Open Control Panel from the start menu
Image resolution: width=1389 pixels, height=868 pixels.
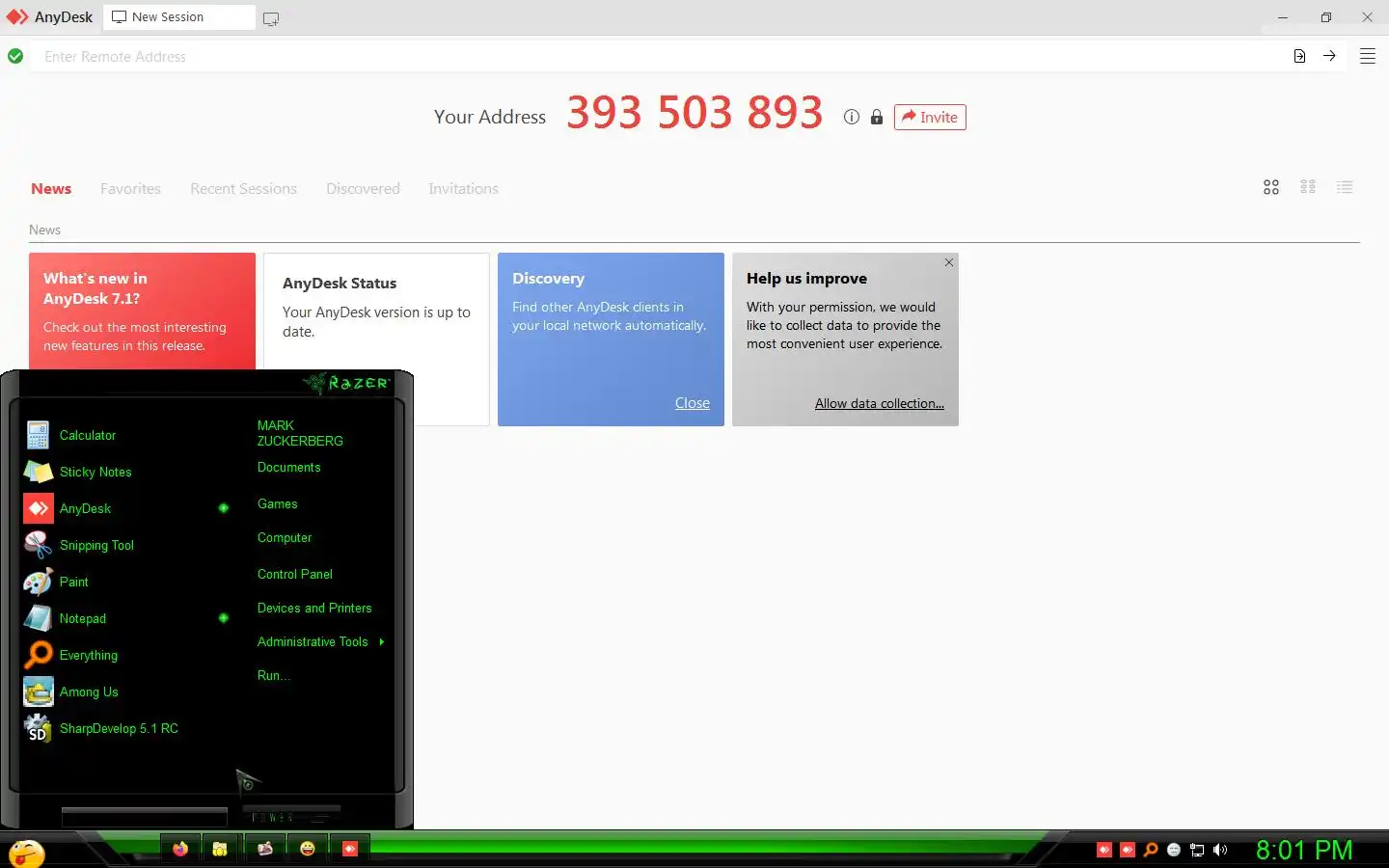point(295,574)
